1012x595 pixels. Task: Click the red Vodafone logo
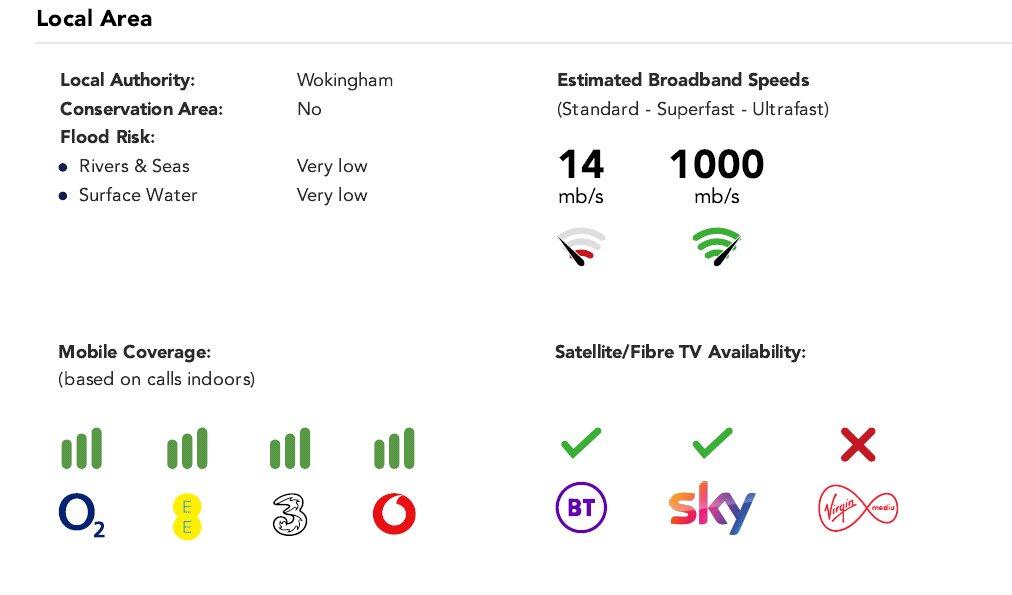point(394,515)
